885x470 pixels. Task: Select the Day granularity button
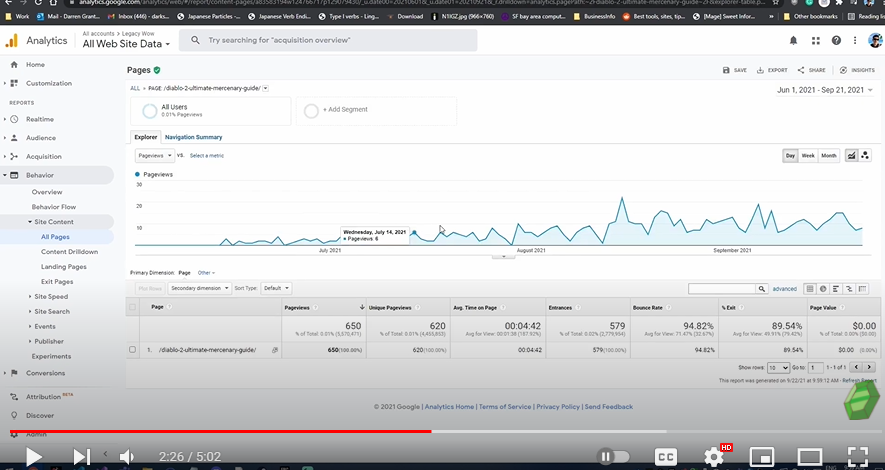coord(790,156)
